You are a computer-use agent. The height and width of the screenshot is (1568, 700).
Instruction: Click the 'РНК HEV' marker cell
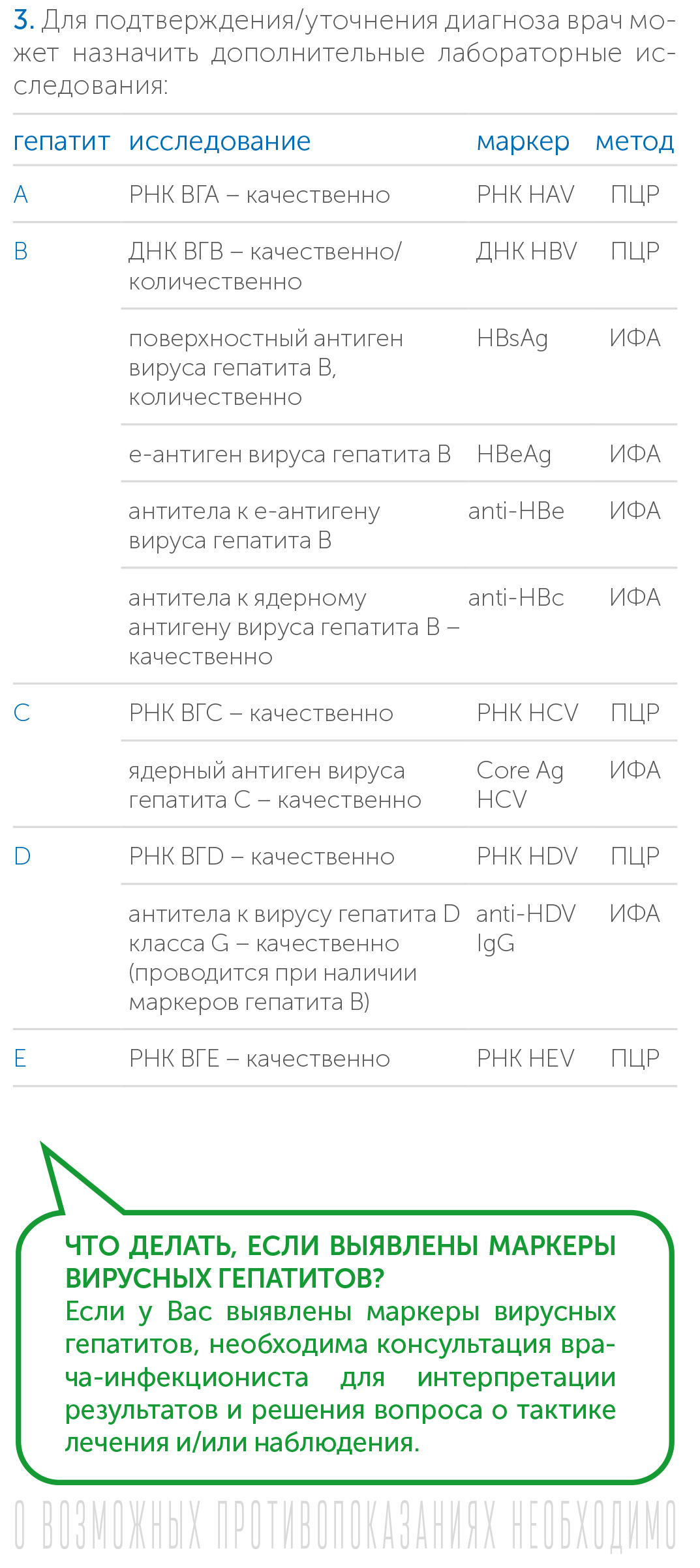[x=525, y=1058]
